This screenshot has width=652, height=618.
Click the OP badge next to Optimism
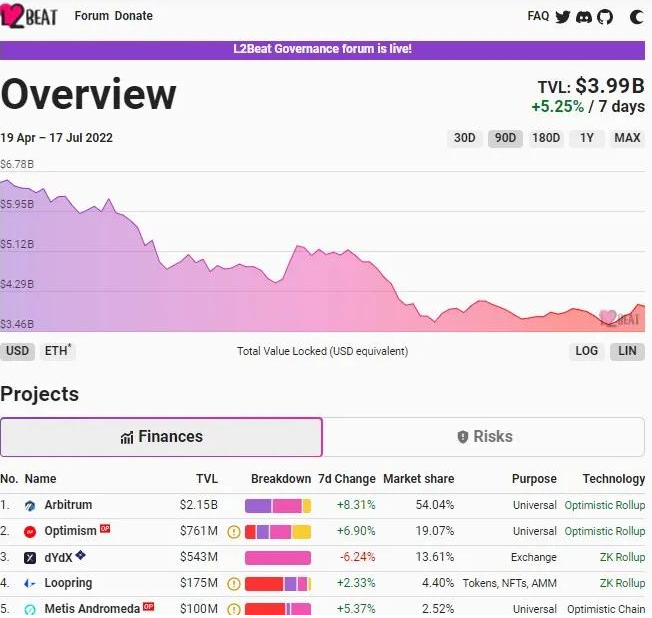[x=105, y=529]
